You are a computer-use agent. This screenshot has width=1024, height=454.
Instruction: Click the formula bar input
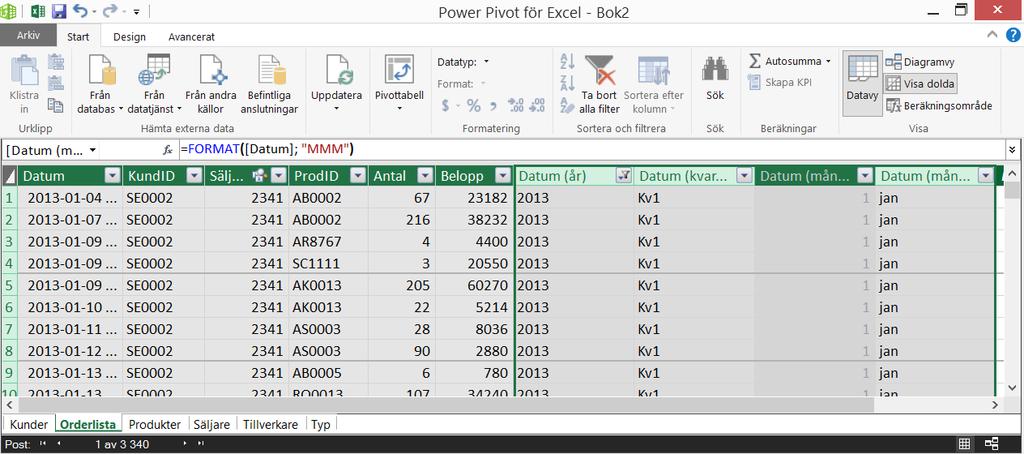click(591, 150)
